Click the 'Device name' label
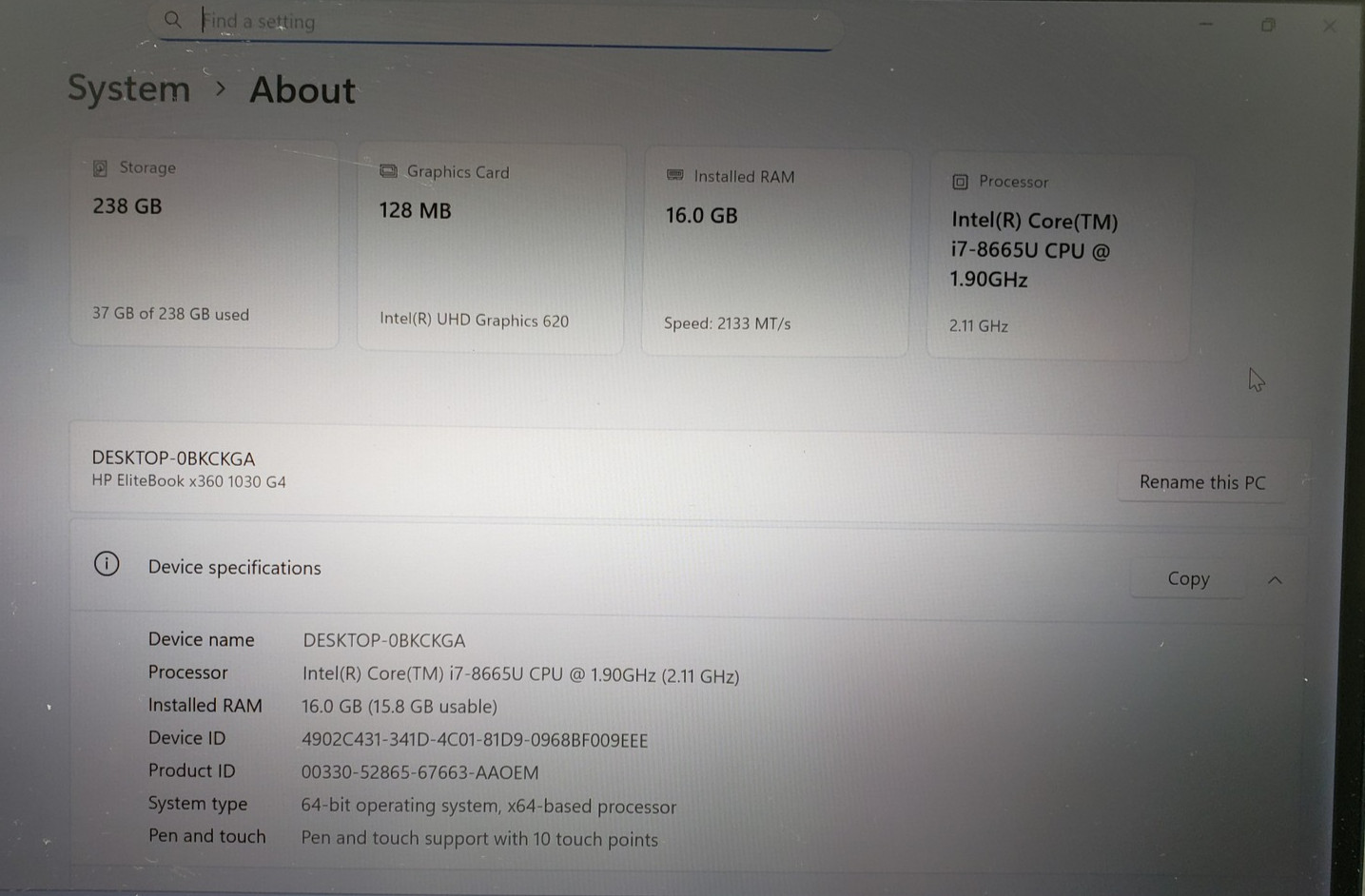 coord(201,639)
